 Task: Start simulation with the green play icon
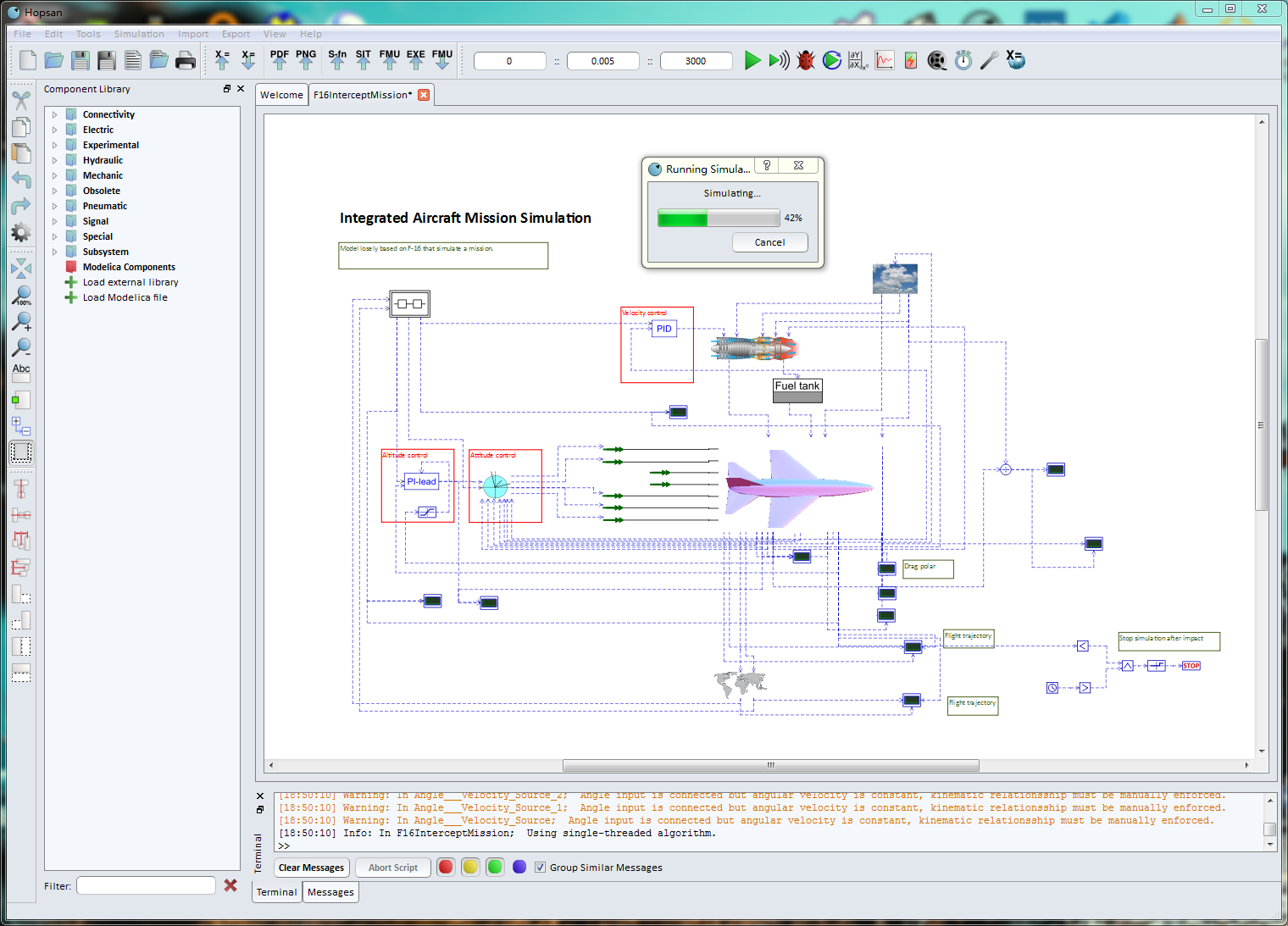pyautogui.click(x=752, y=60)
